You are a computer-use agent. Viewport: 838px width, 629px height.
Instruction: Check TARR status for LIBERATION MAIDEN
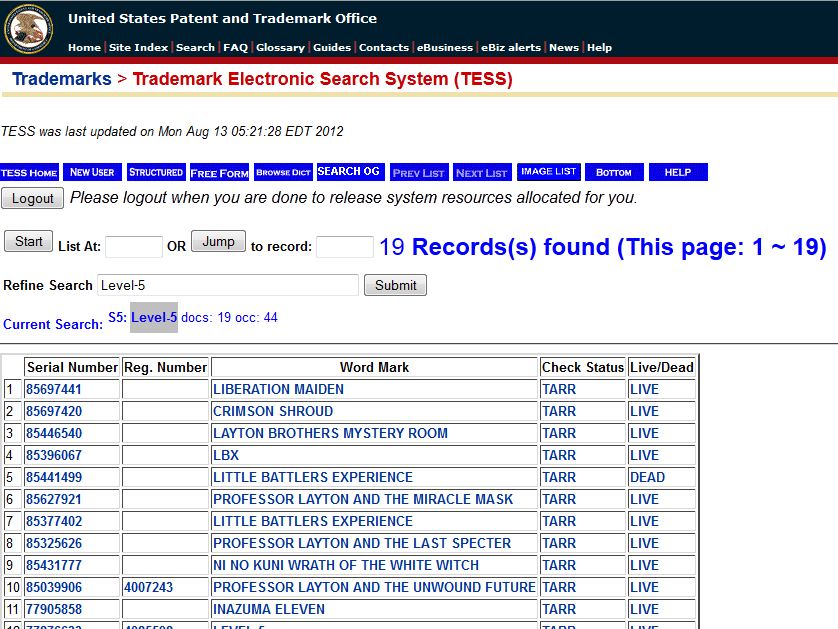tap(559, 389)
